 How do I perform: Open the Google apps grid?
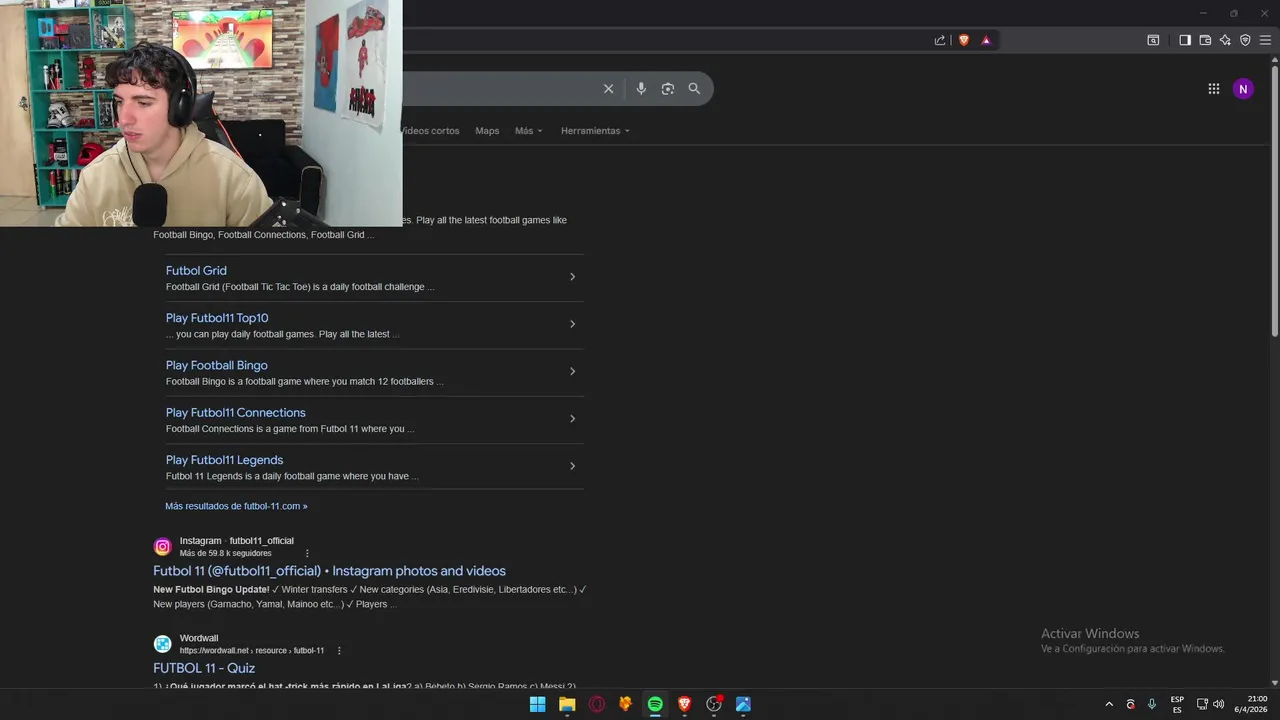[x=1213, y=89]
